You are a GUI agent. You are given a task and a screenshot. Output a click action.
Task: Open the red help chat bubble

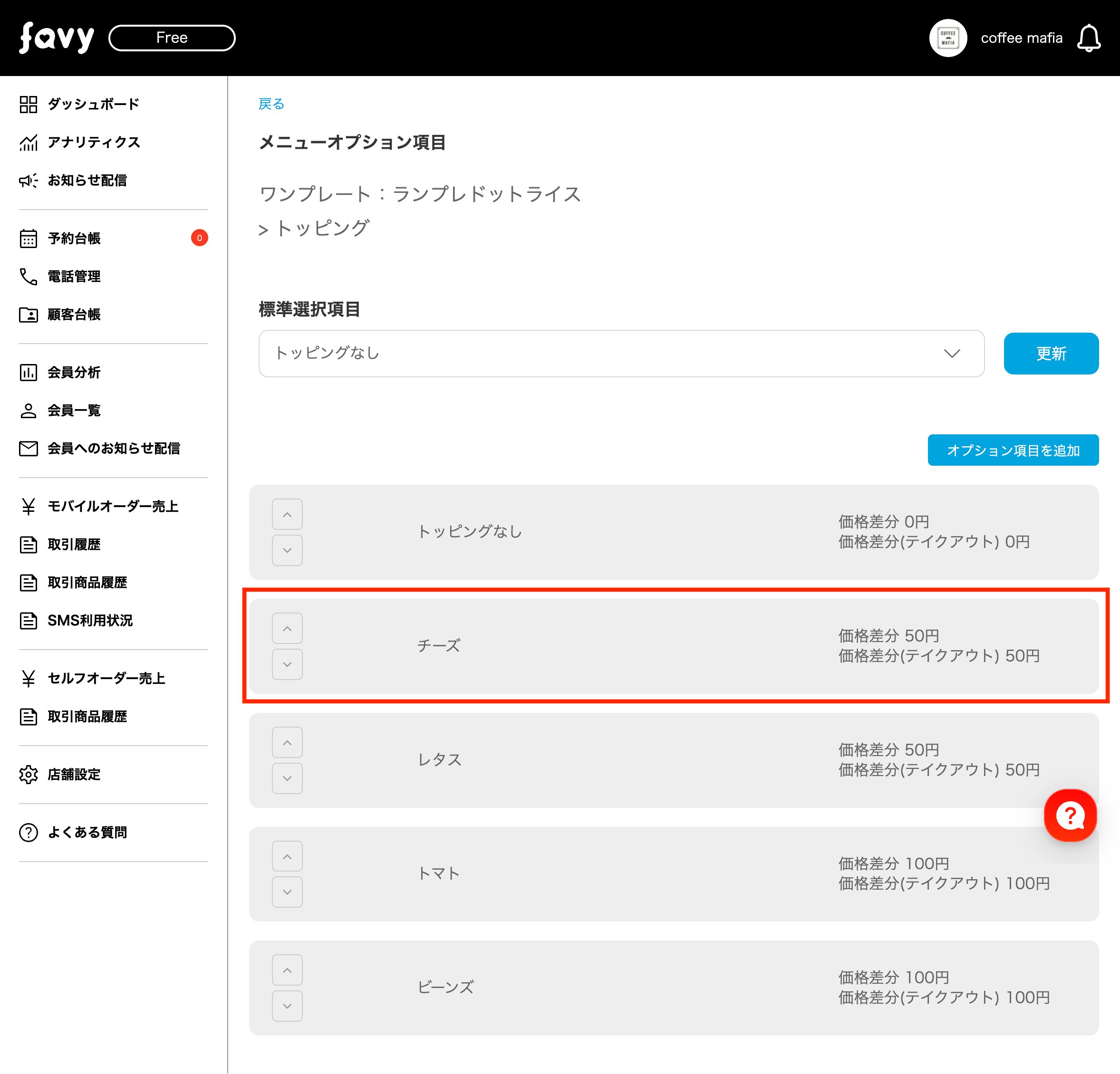click(1069, 815)
